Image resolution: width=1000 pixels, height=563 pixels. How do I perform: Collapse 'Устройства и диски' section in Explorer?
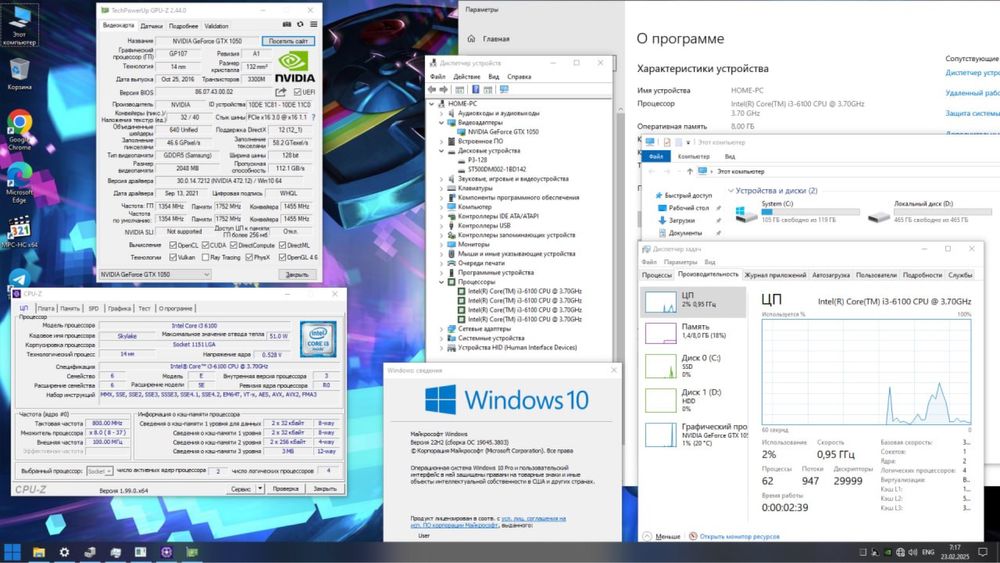(x=731, y=191)
